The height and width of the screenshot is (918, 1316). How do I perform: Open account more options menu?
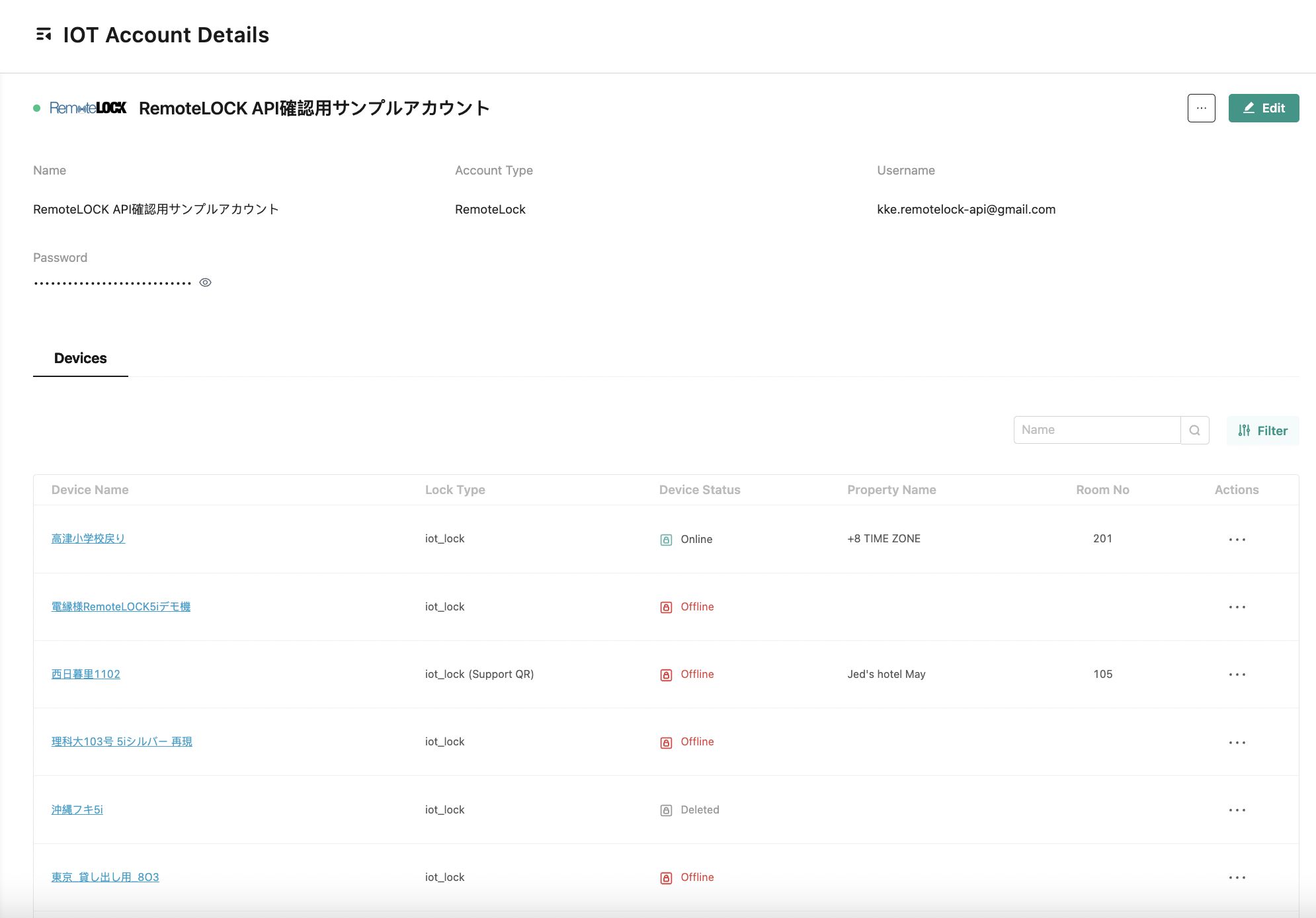1201,108
